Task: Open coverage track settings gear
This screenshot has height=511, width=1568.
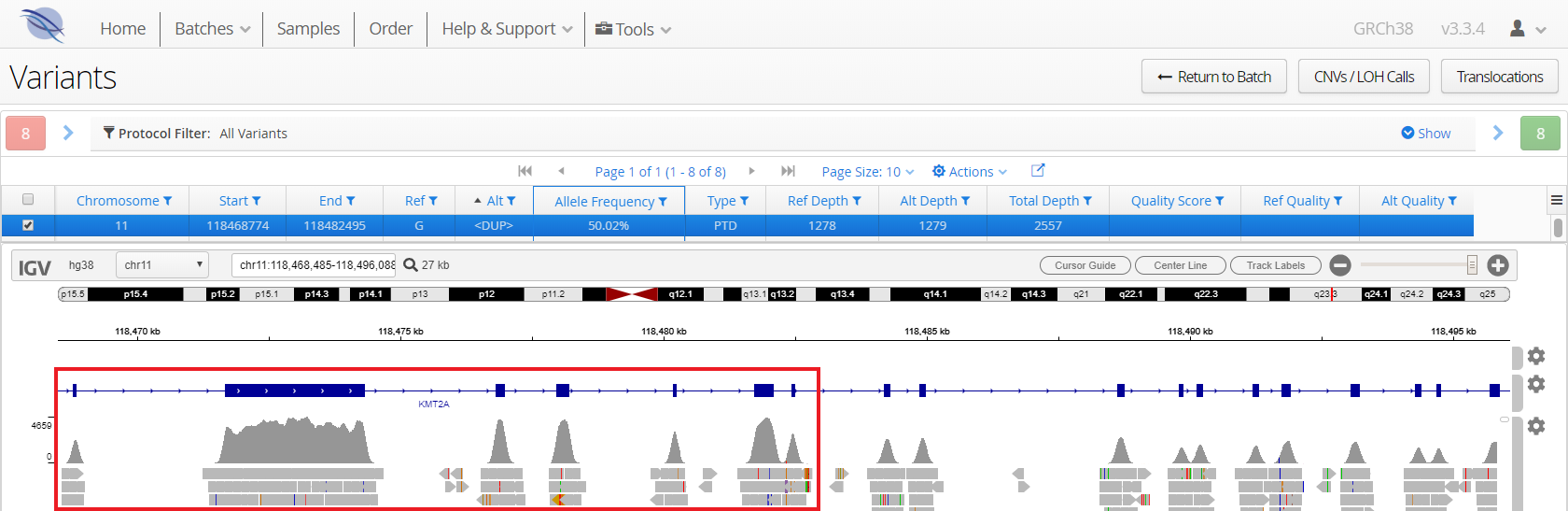Action: click(1536, 426)
